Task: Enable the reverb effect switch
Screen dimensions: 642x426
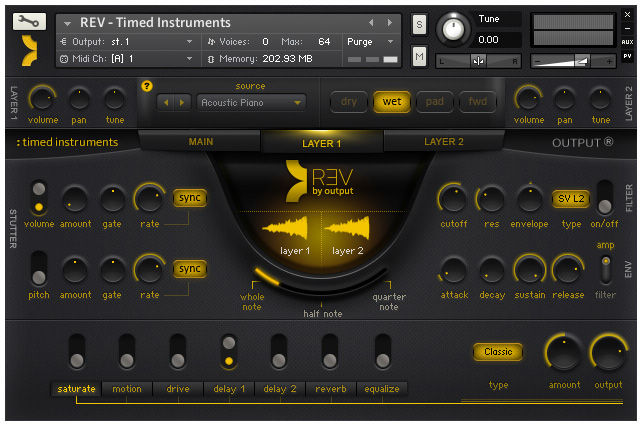Action: click(330, 351)
